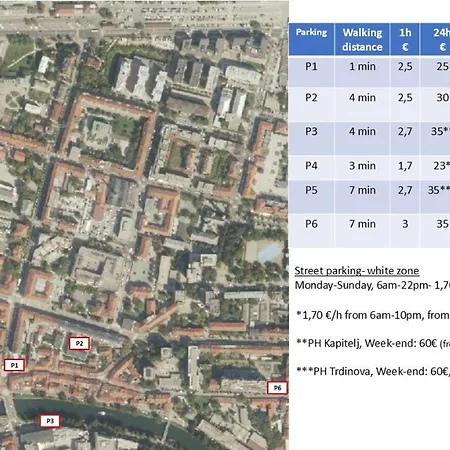Select the P6 parking marker on map

pyautogui.click(x=277, y=388)
